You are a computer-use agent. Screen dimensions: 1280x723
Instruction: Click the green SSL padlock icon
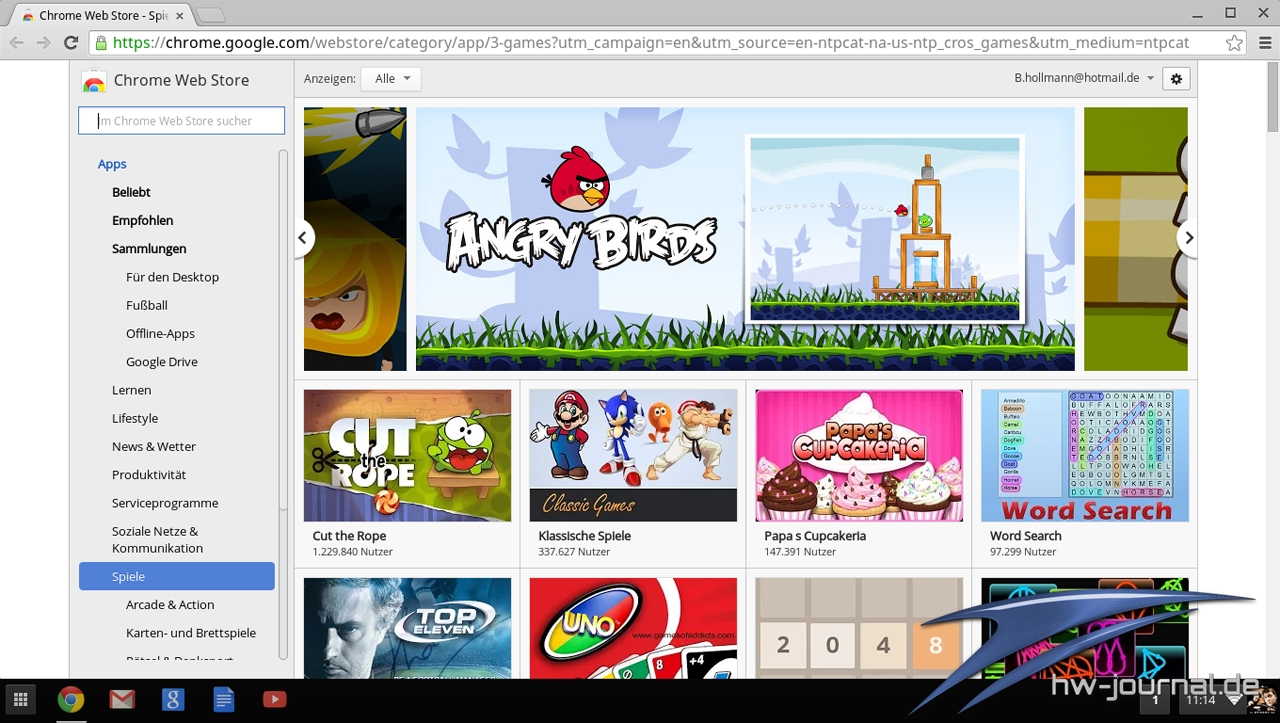(99, 43)
